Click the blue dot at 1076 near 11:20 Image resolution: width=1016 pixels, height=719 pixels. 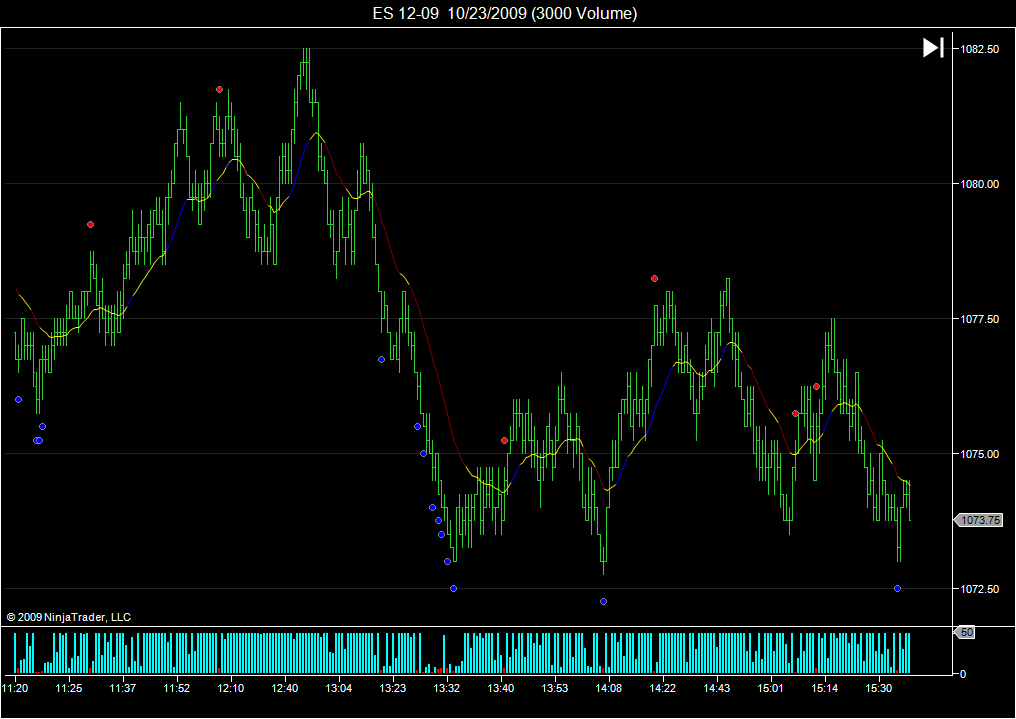click(19, 400)
